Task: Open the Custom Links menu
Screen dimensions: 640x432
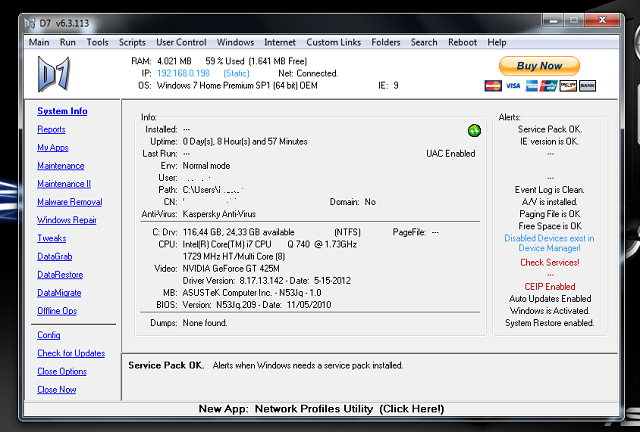Action: [x=333, y=42]
